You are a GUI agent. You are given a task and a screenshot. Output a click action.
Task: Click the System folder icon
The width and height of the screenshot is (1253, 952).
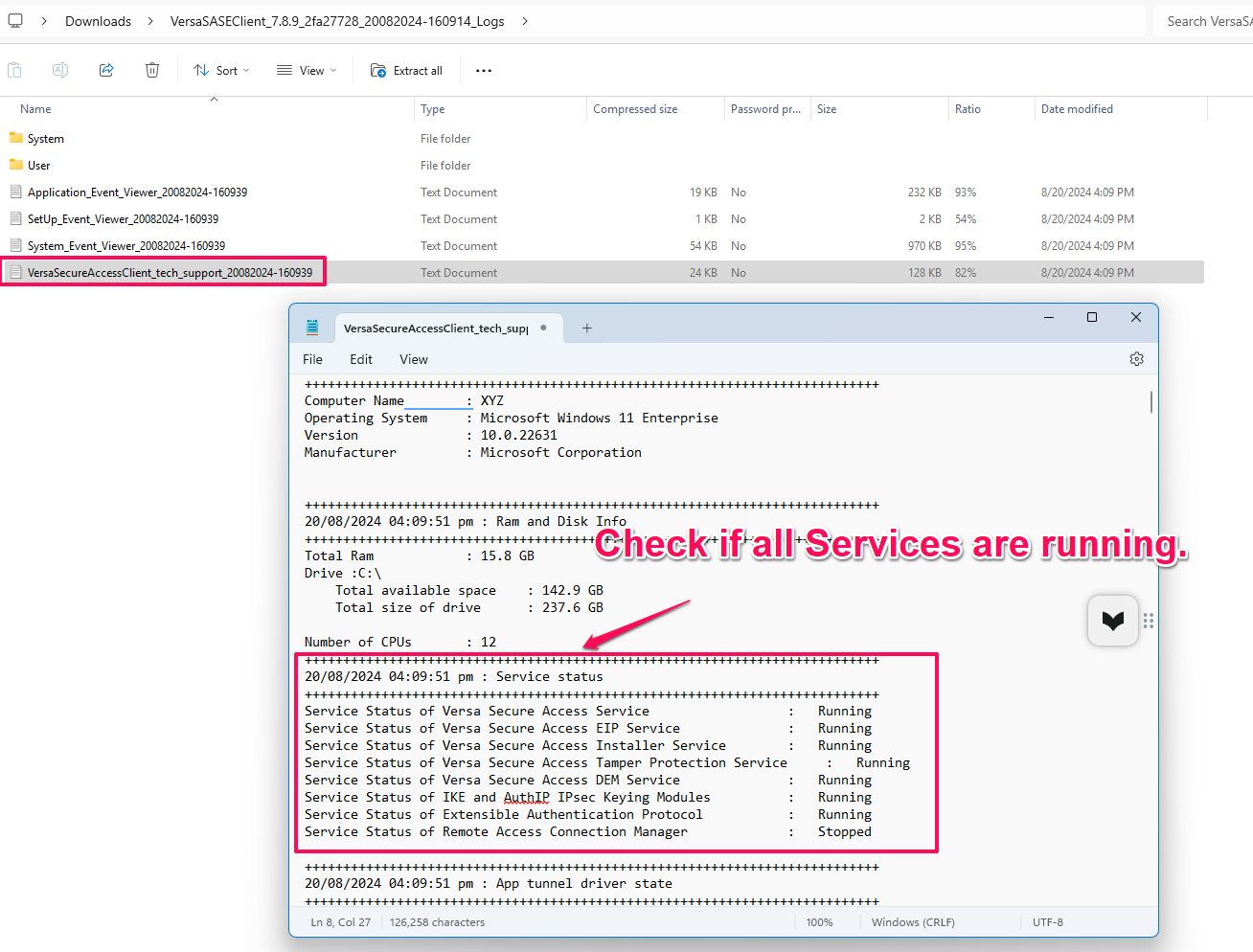(x=15, y=138)
